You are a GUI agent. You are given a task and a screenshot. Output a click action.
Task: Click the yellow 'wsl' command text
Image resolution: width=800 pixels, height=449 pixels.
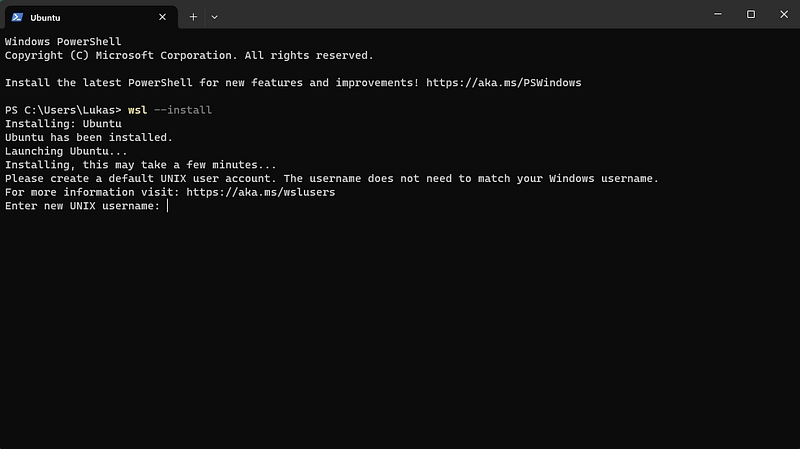point(137,110)
